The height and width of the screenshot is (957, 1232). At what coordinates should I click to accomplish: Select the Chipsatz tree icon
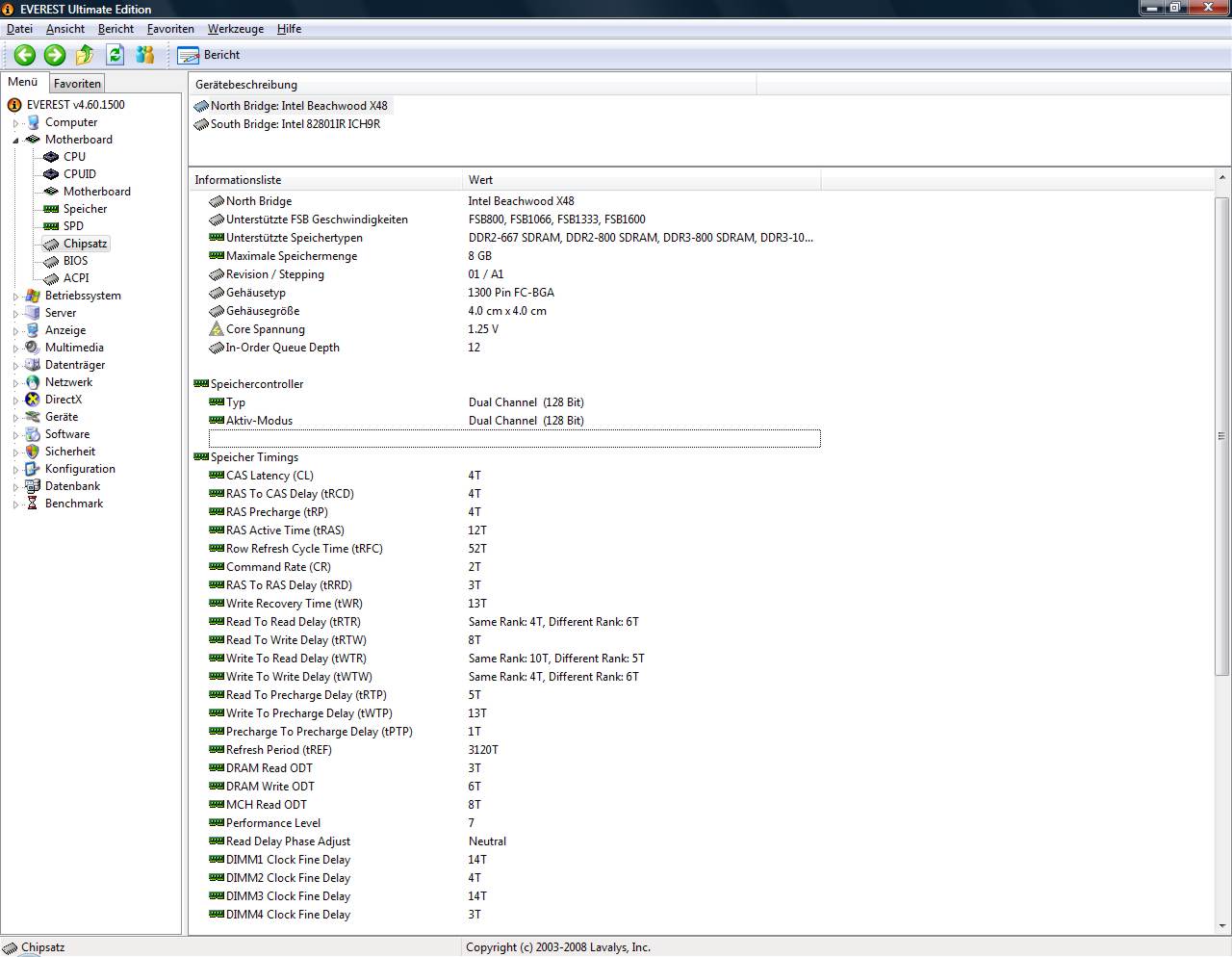click(x=52, y=244)
